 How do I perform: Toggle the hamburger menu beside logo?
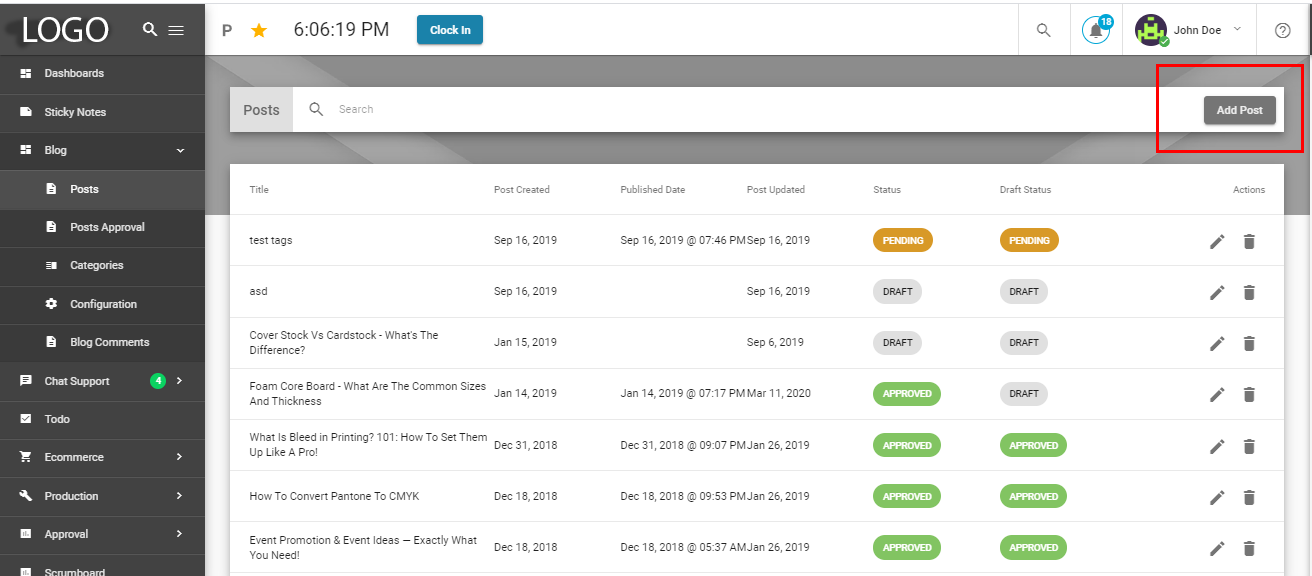coord(176,30)
